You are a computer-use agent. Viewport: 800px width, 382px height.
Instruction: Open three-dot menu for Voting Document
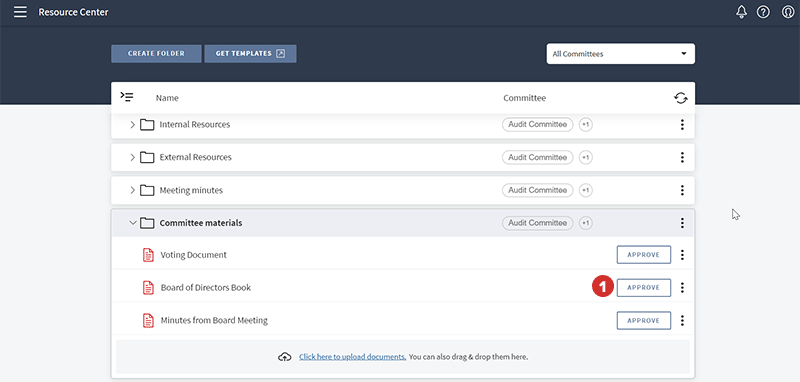point(682,255)
